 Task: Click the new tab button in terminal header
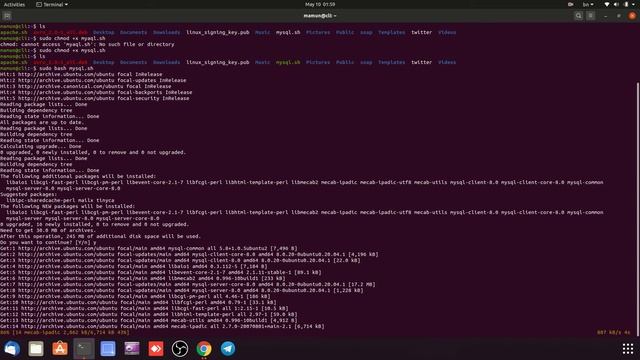click(7, 16)
